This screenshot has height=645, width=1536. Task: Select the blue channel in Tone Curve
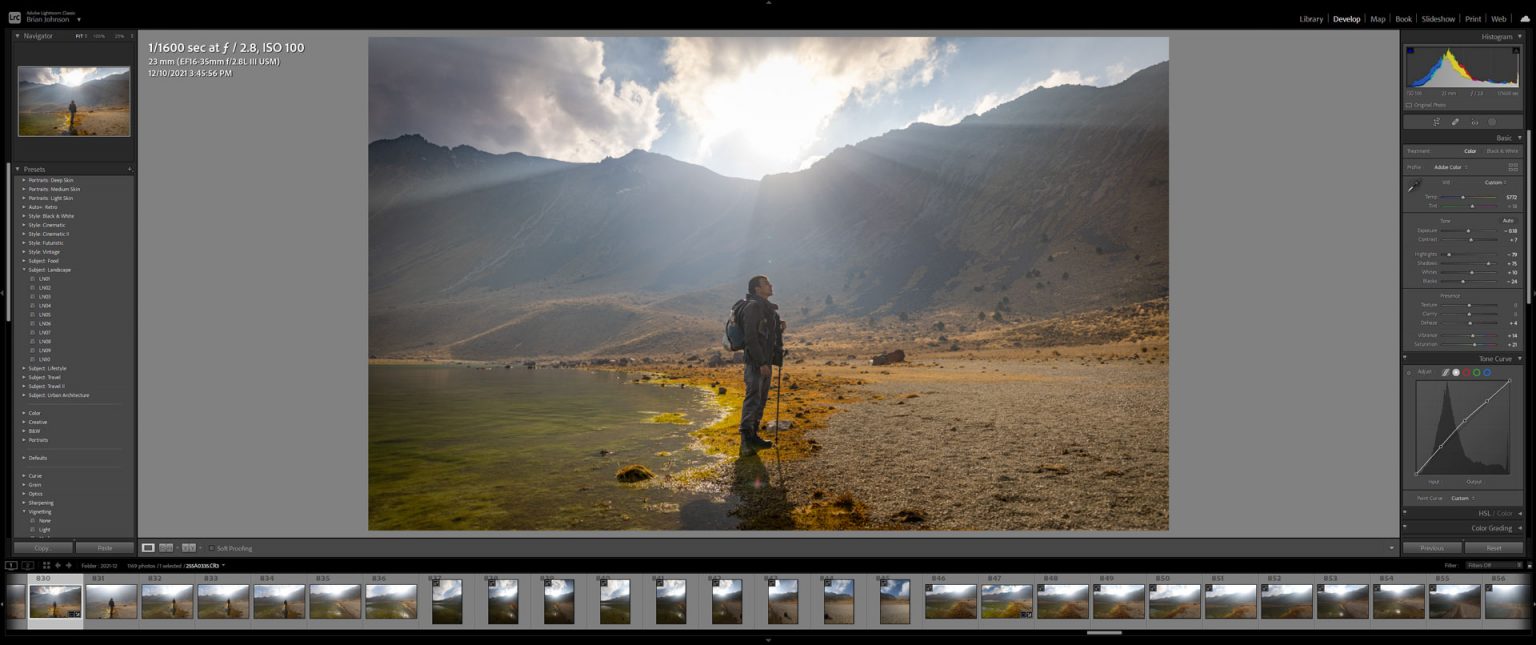tap(1487, 372)
